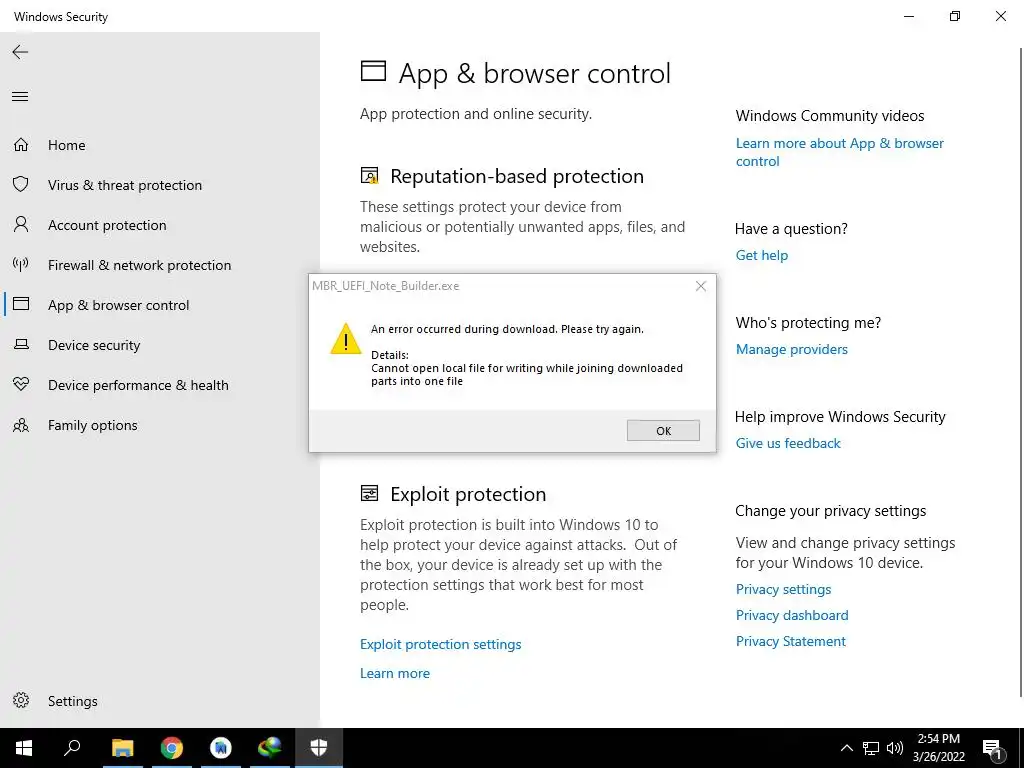Open the hamburger navigation menu
Viewport: 1024px width, 768px height.
pos(20,97)
